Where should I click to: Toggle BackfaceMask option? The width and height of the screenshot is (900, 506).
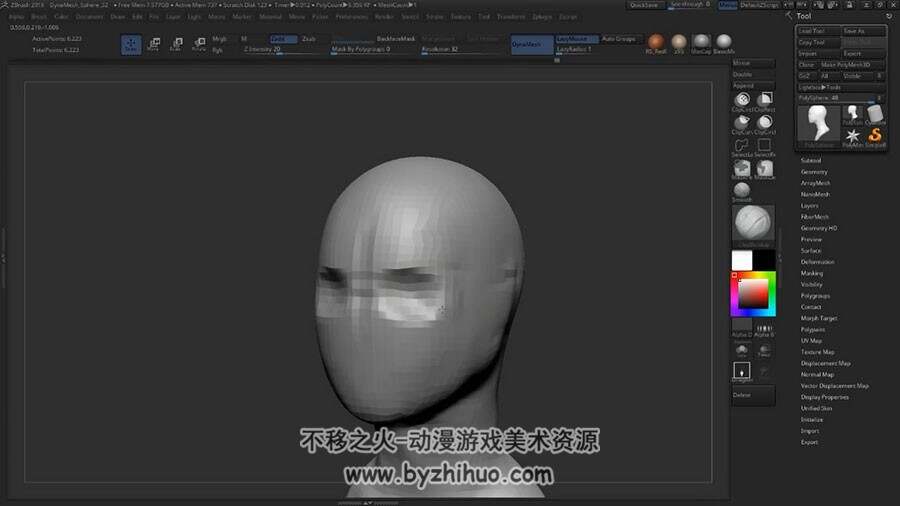395,39
